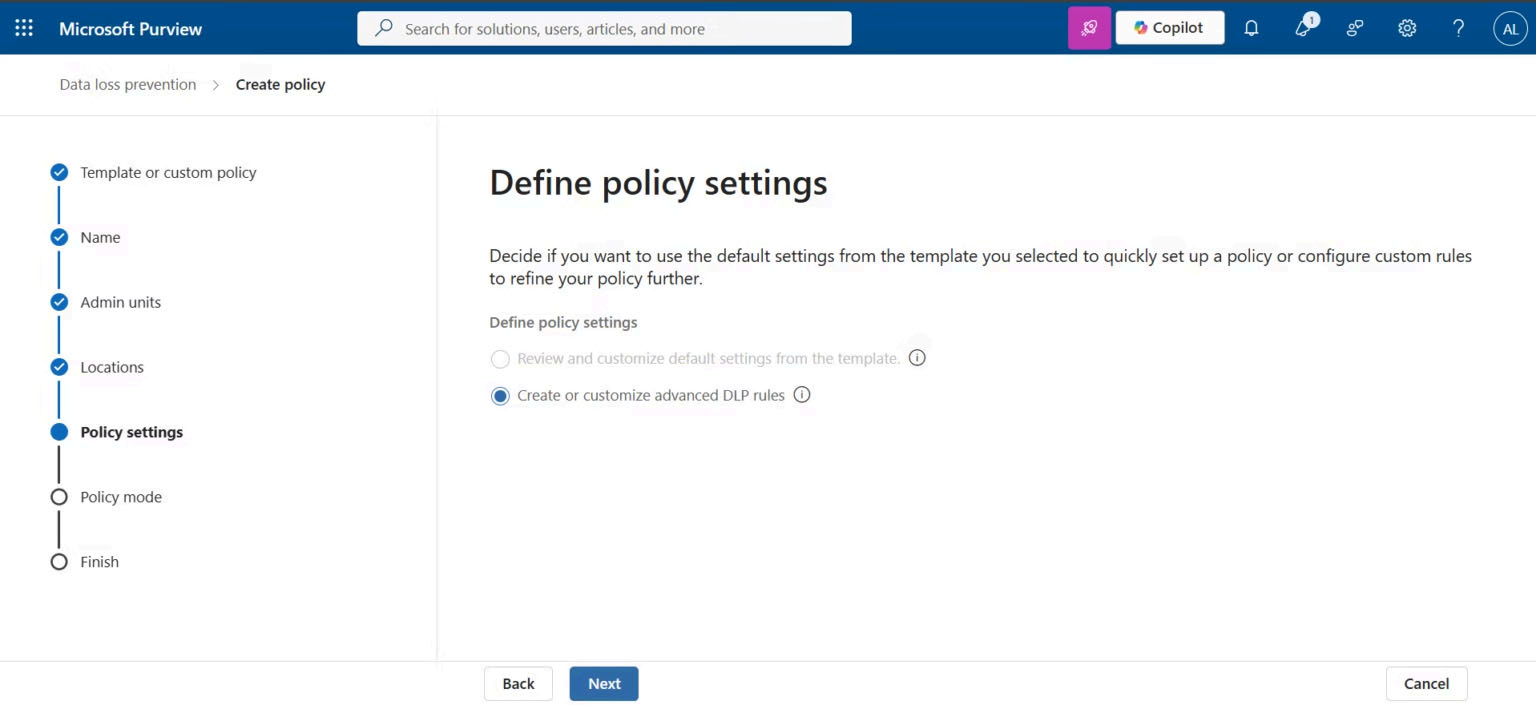Viewport: 1536px width, 705px height.
Task: Open the notifications bell icon
Action: 1251,28
